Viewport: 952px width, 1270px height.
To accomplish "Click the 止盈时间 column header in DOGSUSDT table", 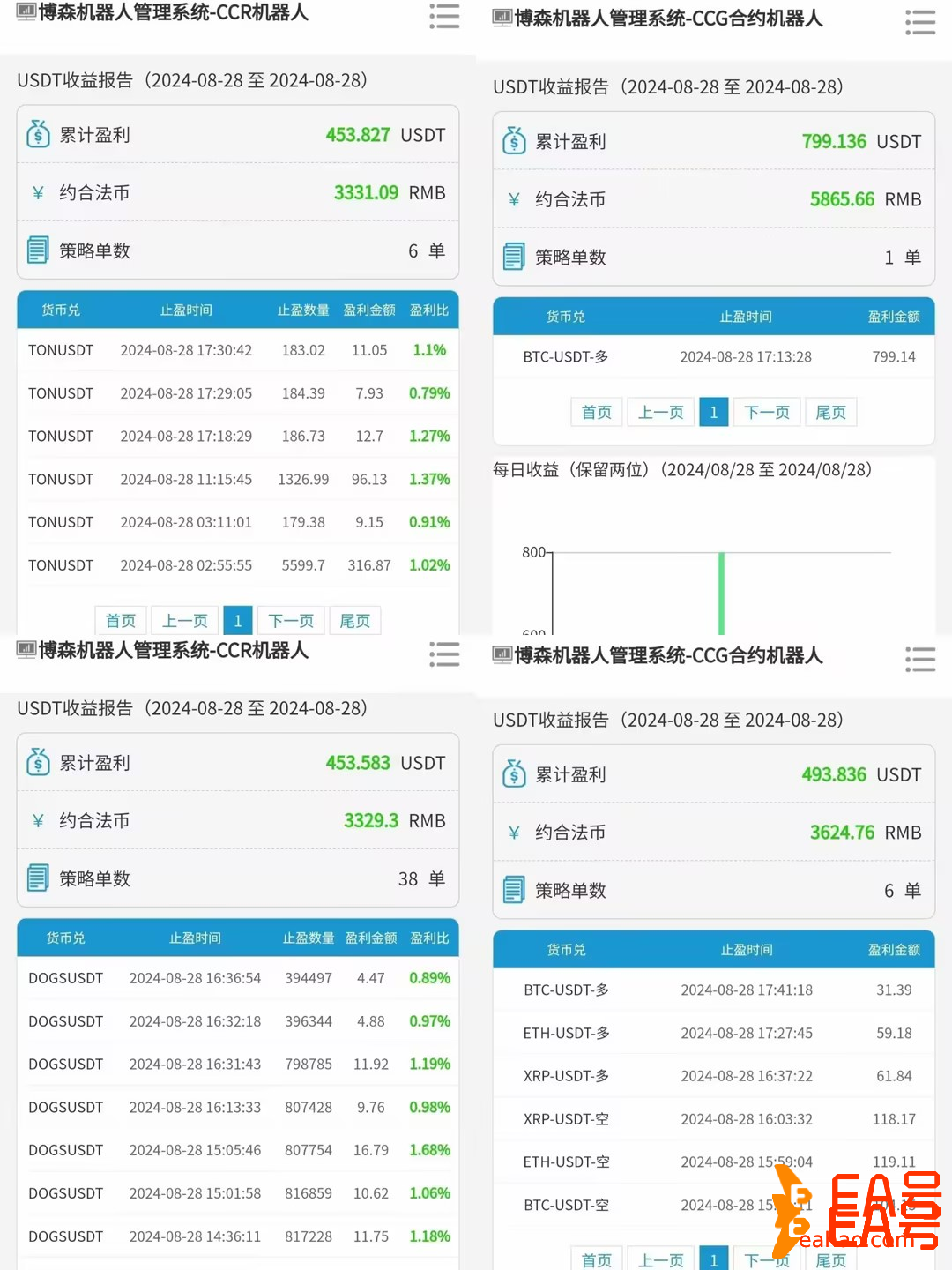I will pyautogui.click(x=195, y=938).
